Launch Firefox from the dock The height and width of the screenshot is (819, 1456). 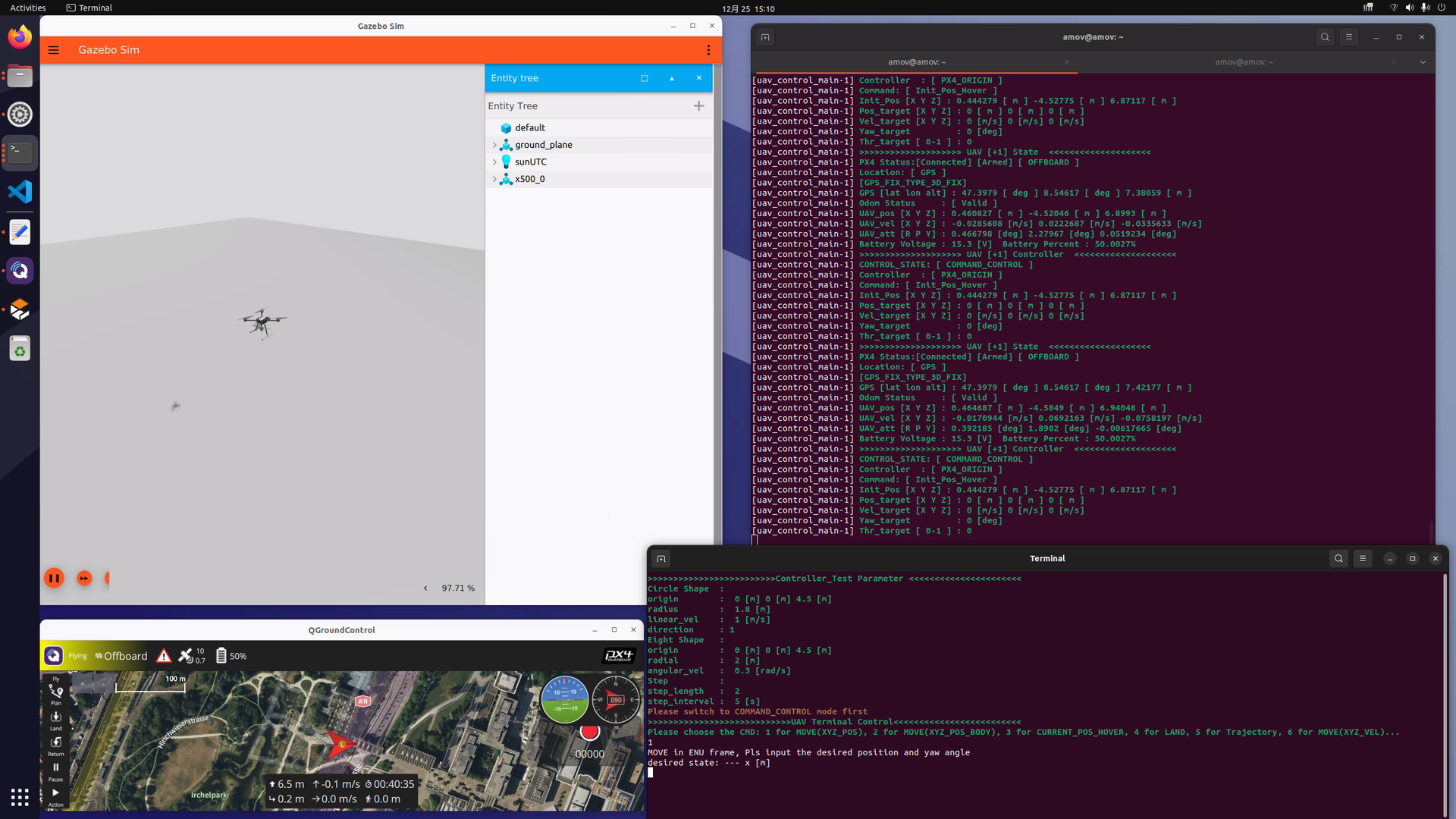coord(20,37)
